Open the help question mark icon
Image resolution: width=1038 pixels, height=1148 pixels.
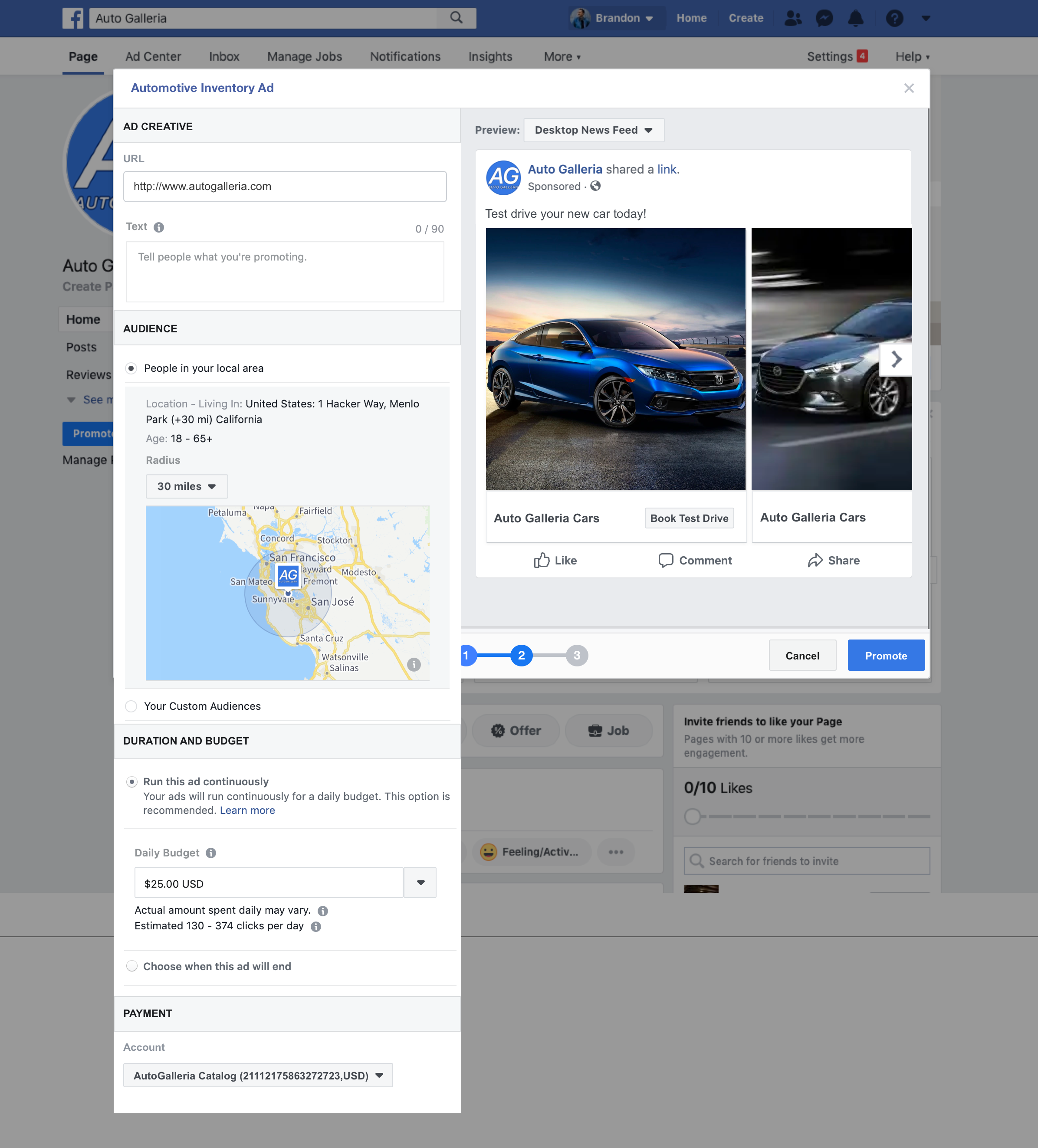(x=894, y=18)
